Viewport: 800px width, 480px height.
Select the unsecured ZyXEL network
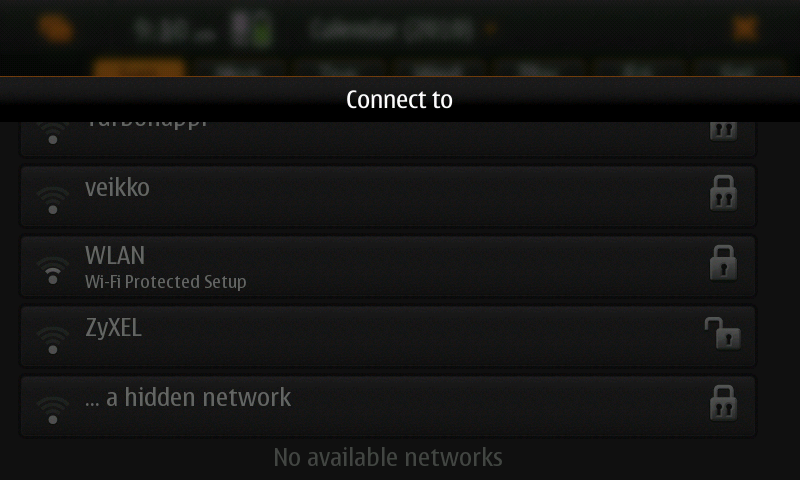388,336
